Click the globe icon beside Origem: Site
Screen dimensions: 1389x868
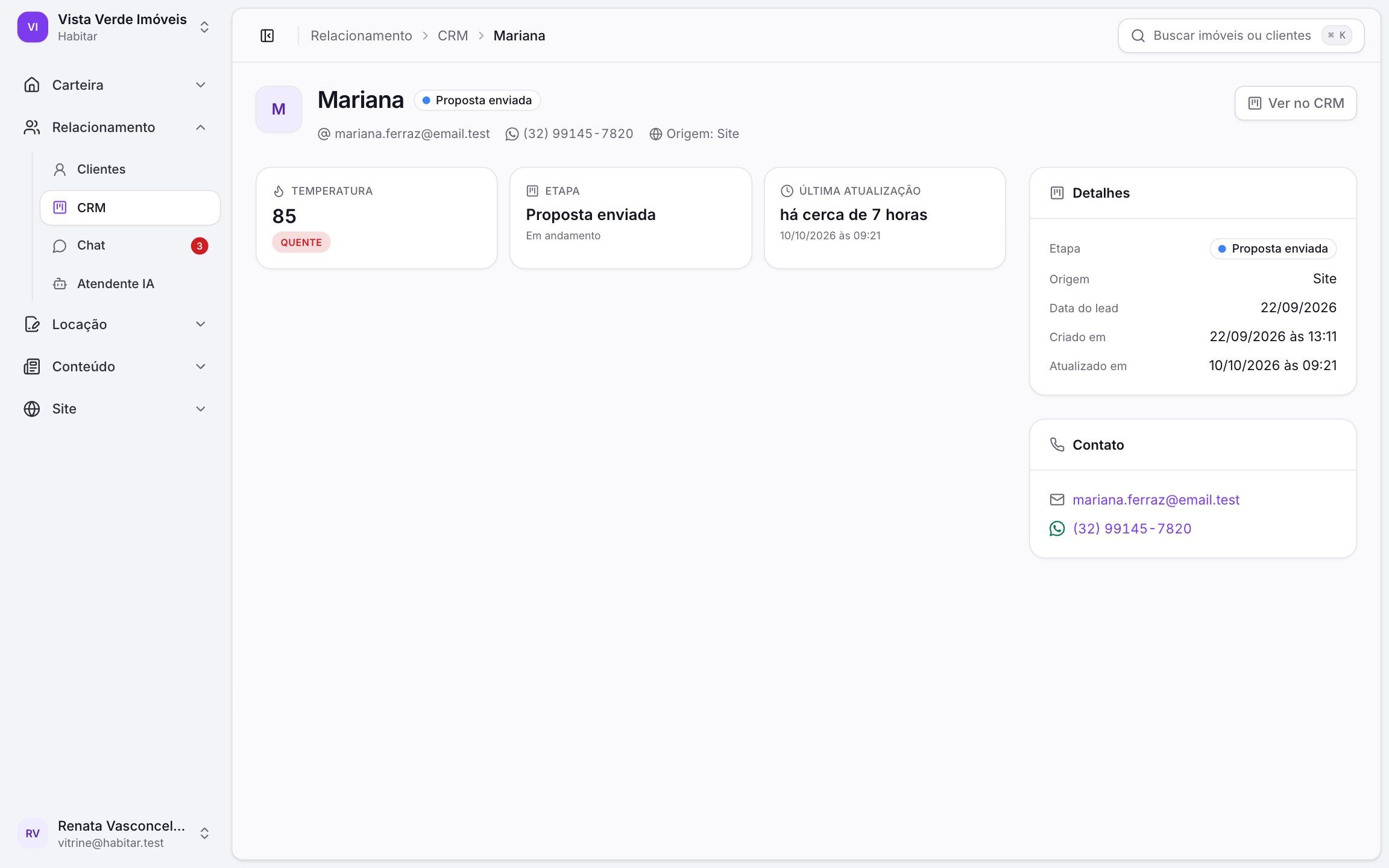point(656,134)
